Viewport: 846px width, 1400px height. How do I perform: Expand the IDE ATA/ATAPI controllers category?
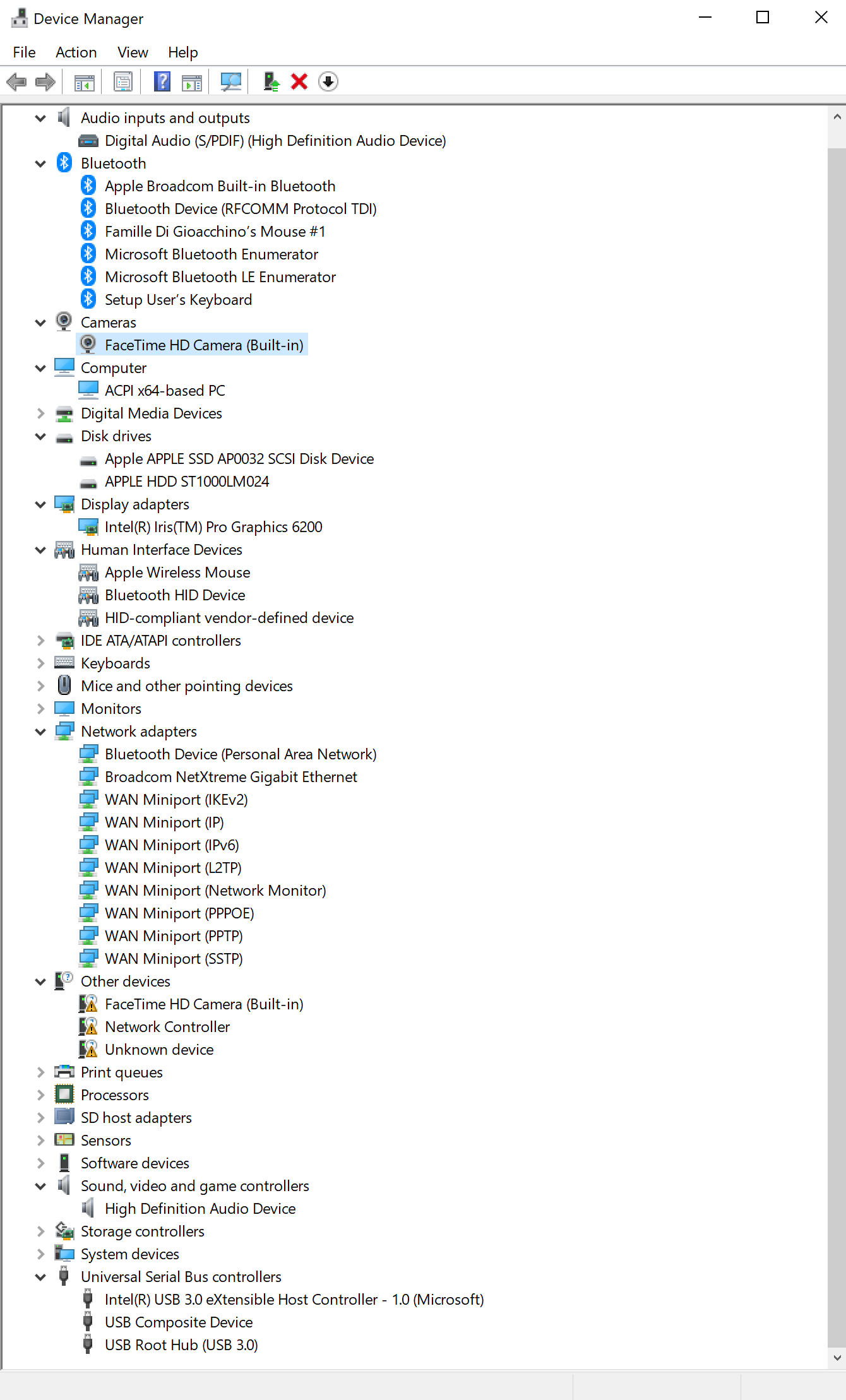coord(40,641)
